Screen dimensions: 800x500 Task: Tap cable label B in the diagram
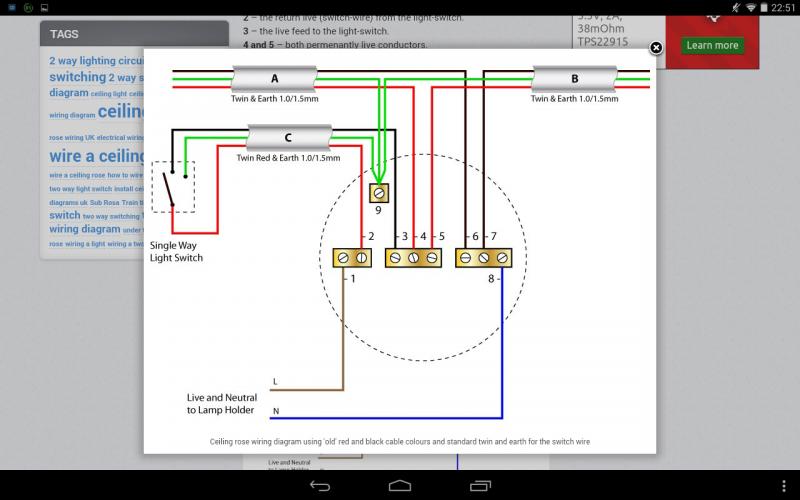[574, 78]
